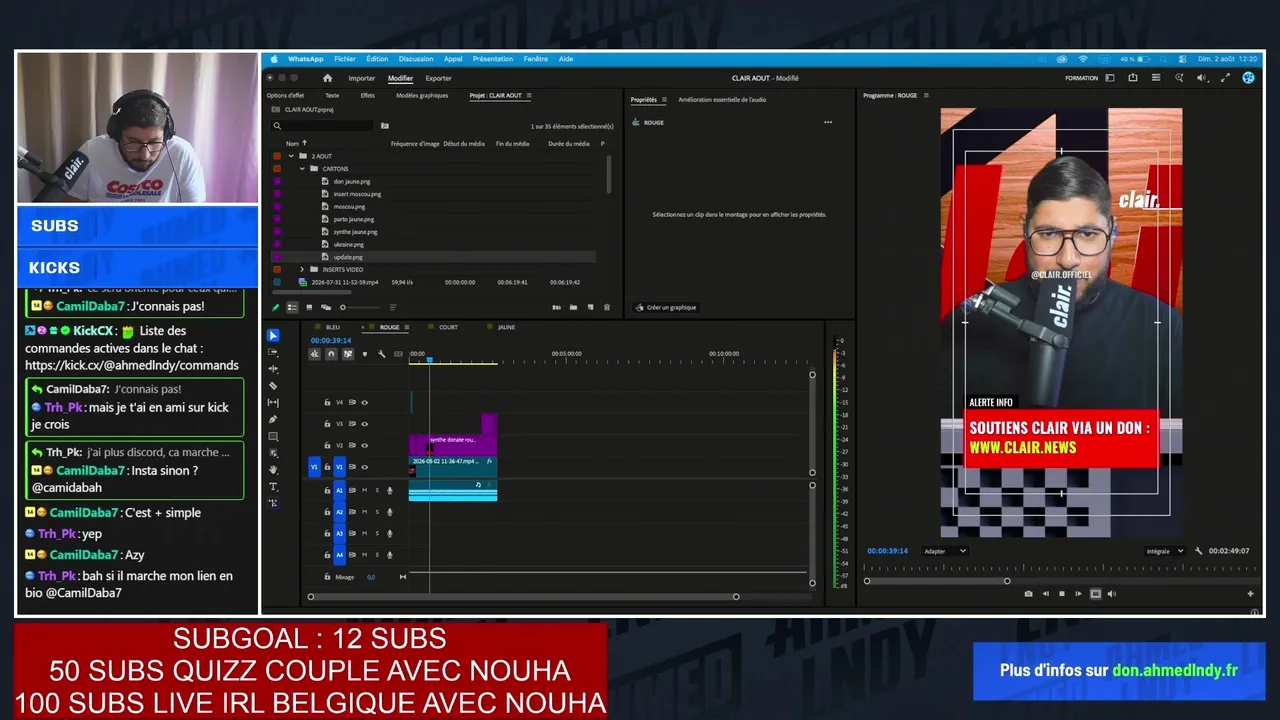Click the trash icon in Project panel
The width and height of the screenshot is (1280, 720).
tap(606, 307)
